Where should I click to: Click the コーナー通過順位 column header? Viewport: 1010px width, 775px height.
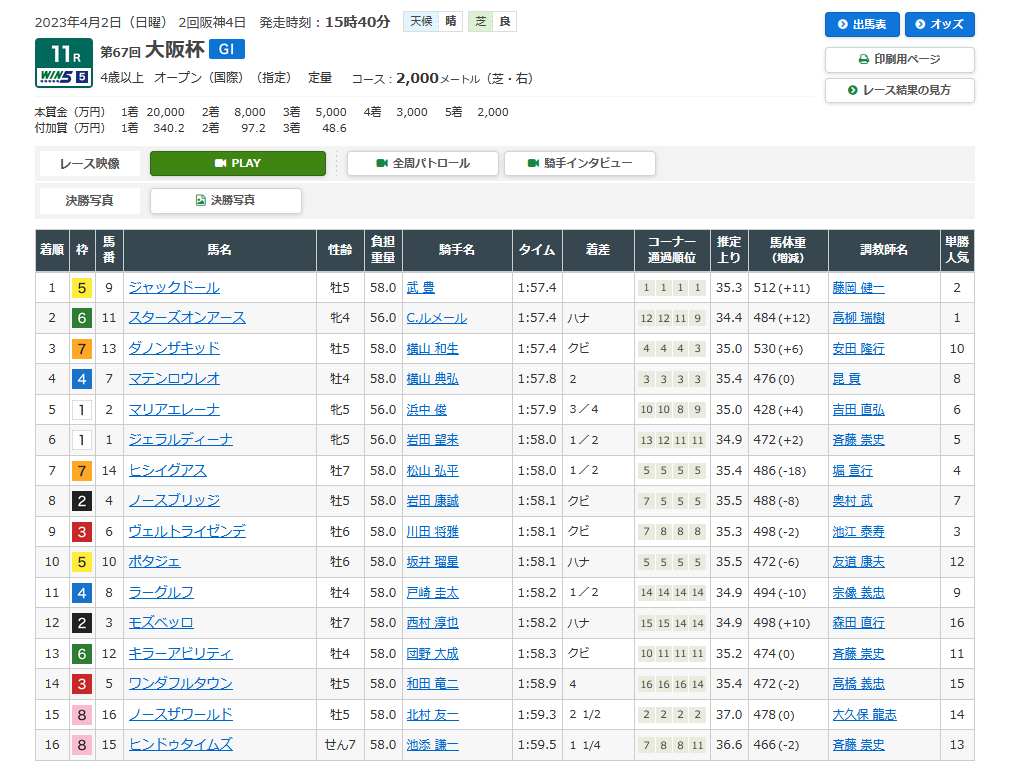672,250
